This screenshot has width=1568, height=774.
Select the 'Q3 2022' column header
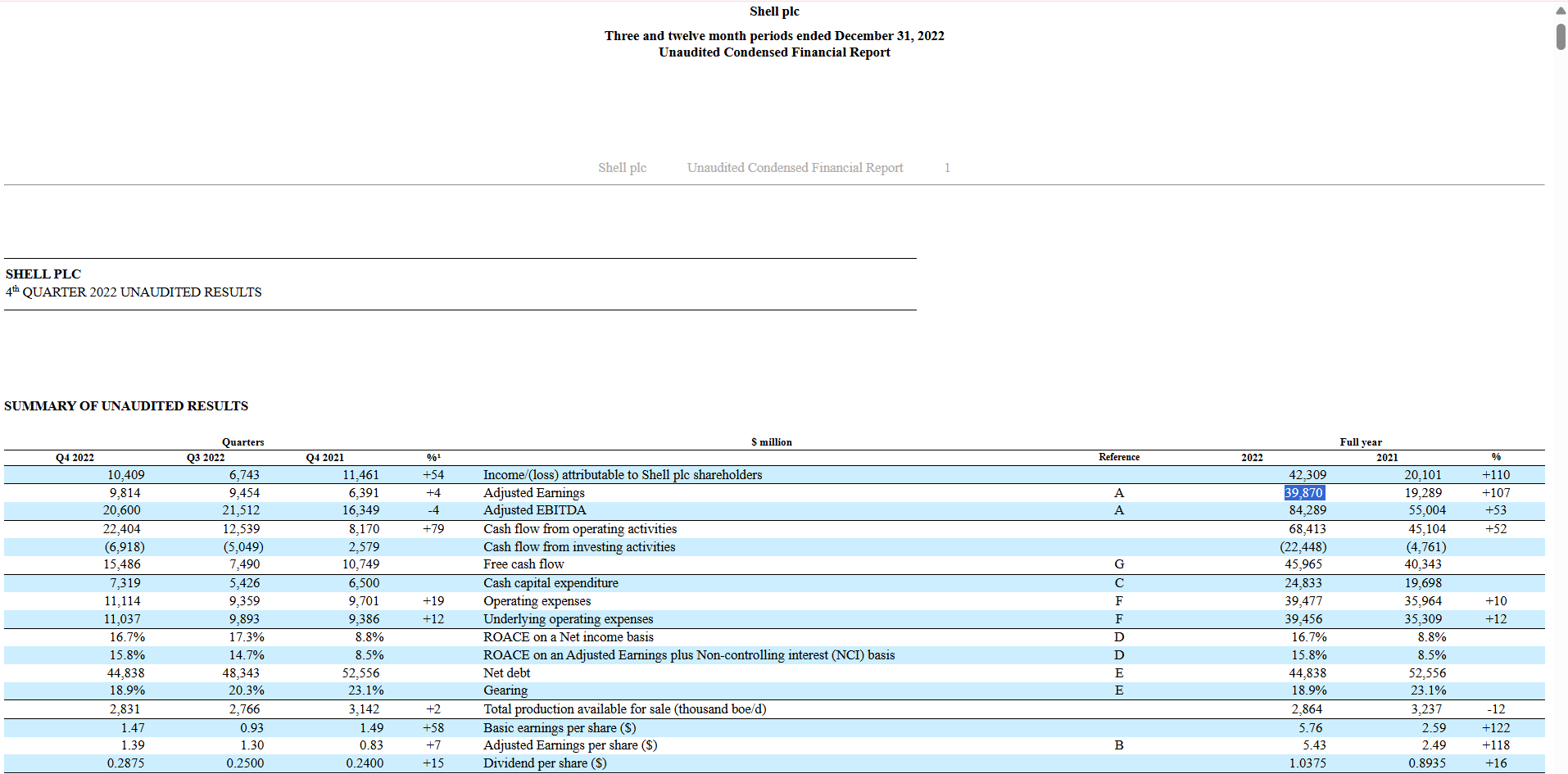point(206,458)
